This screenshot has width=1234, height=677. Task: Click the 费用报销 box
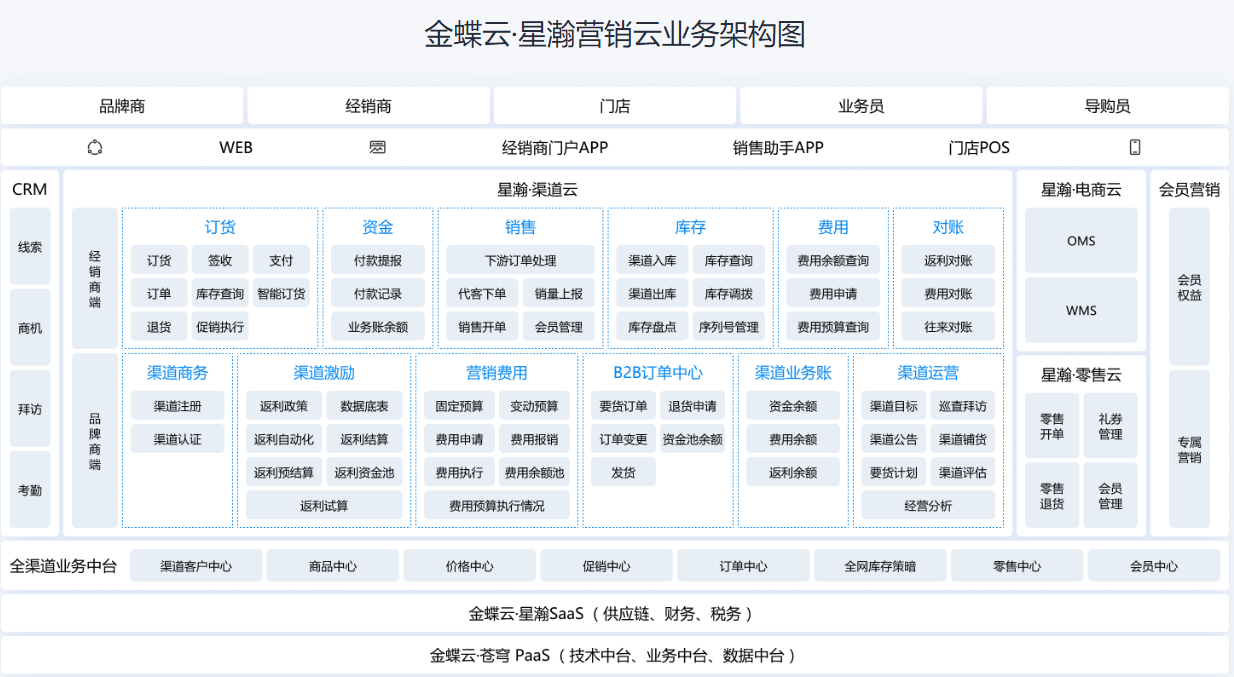click(534, 439)
